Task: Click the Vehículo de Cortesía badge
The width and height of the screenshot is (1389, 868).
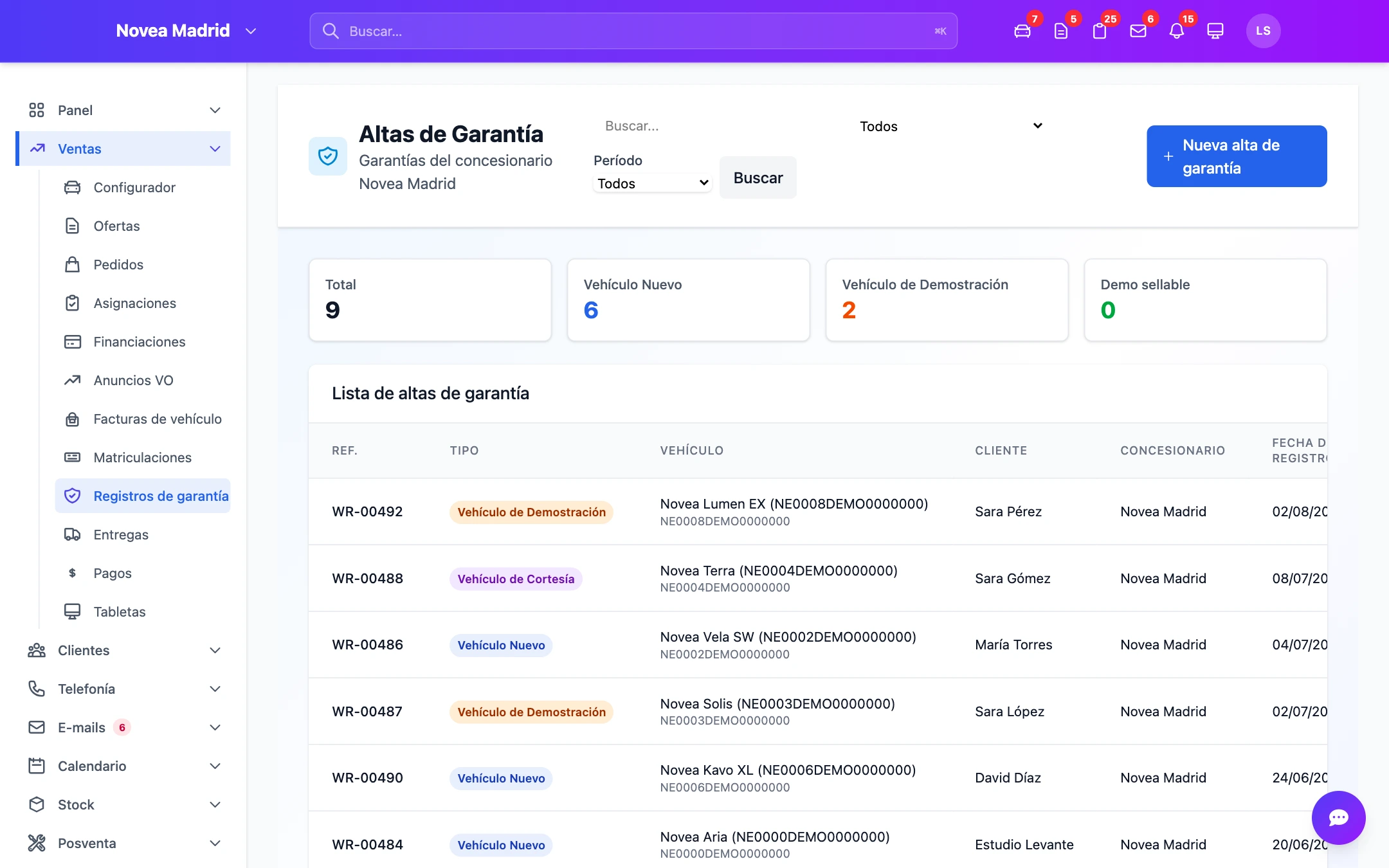Action: (x=516, y=579)
